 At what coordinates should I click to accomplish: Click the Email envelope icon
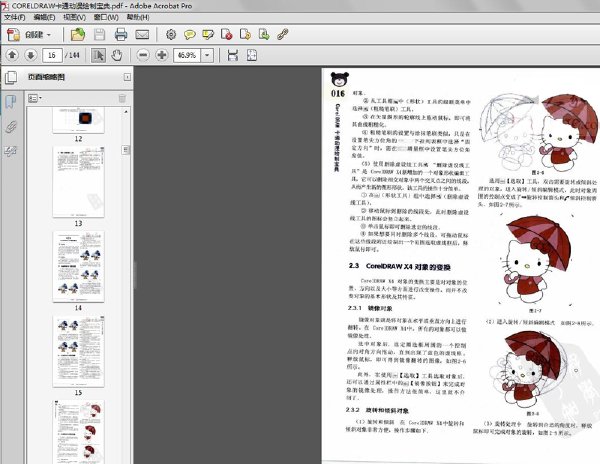coord(142,35)
